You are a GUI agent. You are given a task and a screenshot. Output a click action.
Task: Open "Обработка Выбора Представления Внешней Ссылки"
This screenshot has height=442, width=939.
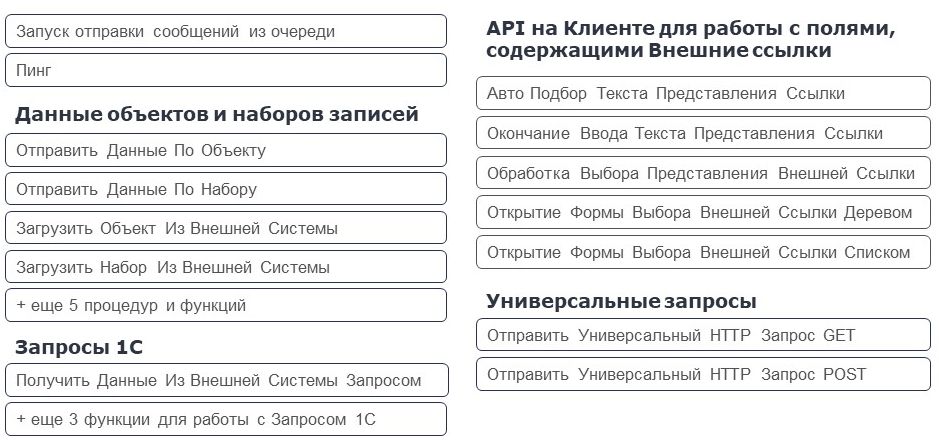(x=703, y=173)
